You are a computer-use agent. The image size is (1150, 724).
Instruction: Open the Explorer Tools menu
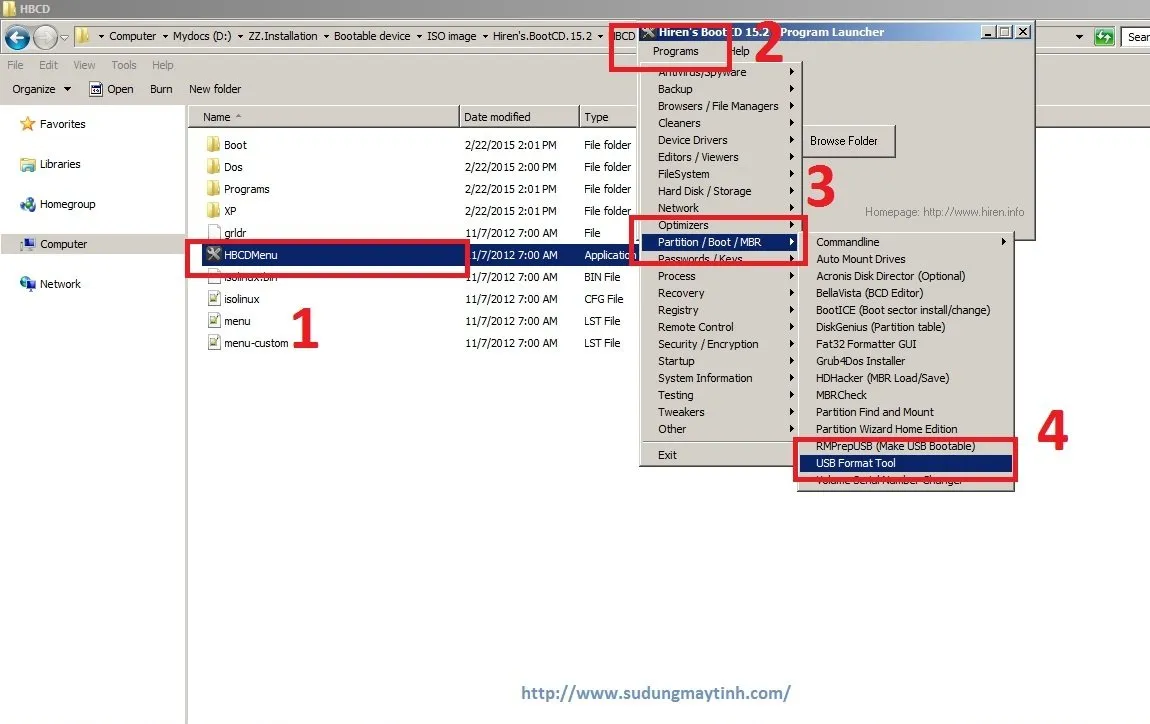coord(124,65)
